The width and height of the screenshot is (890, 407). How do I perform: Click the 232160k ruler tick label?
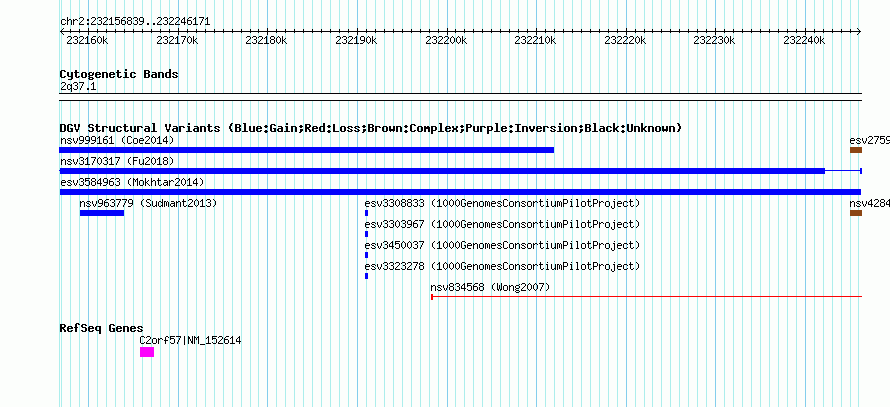click(x=87, y=41)
